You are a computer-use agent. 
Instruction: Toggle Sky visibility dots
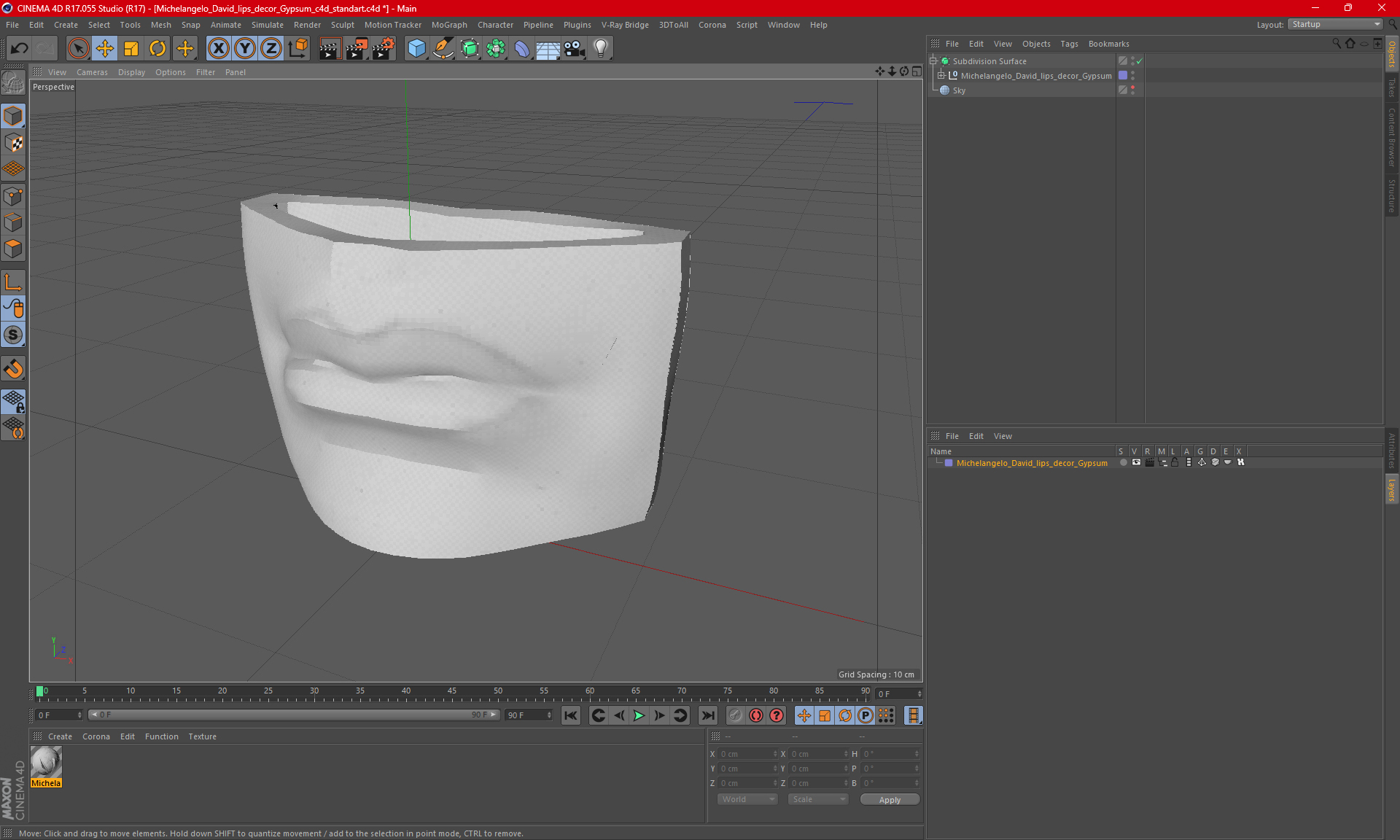(1132, 90)
